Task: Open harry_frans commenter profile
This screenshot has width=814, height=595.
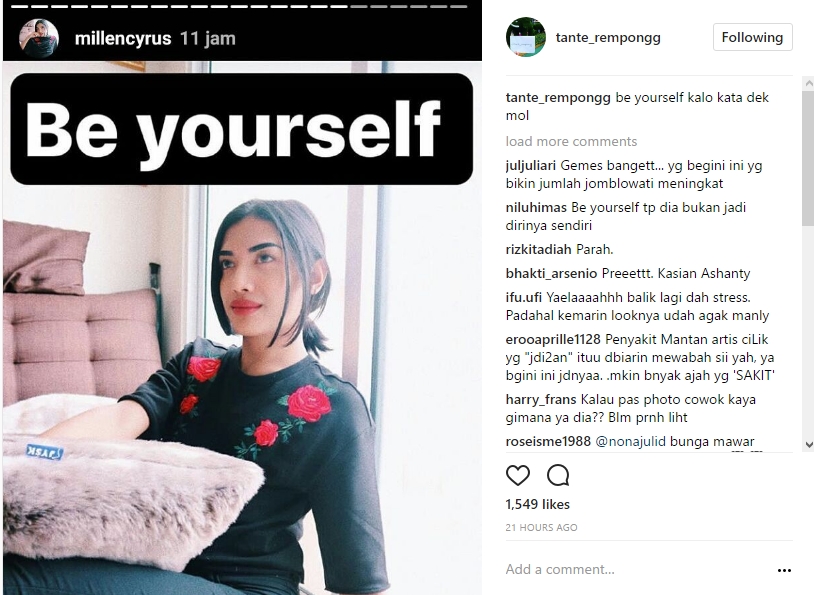Action: point(540,399)
